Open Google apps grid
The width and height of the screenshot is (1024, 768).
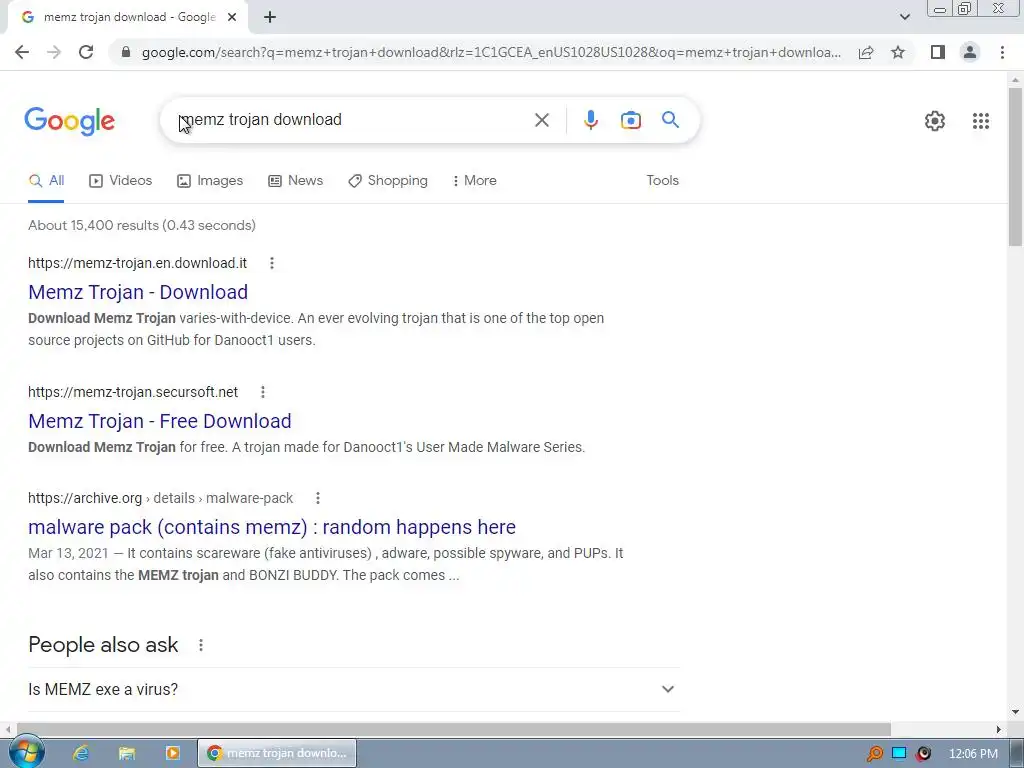[980, 121]
